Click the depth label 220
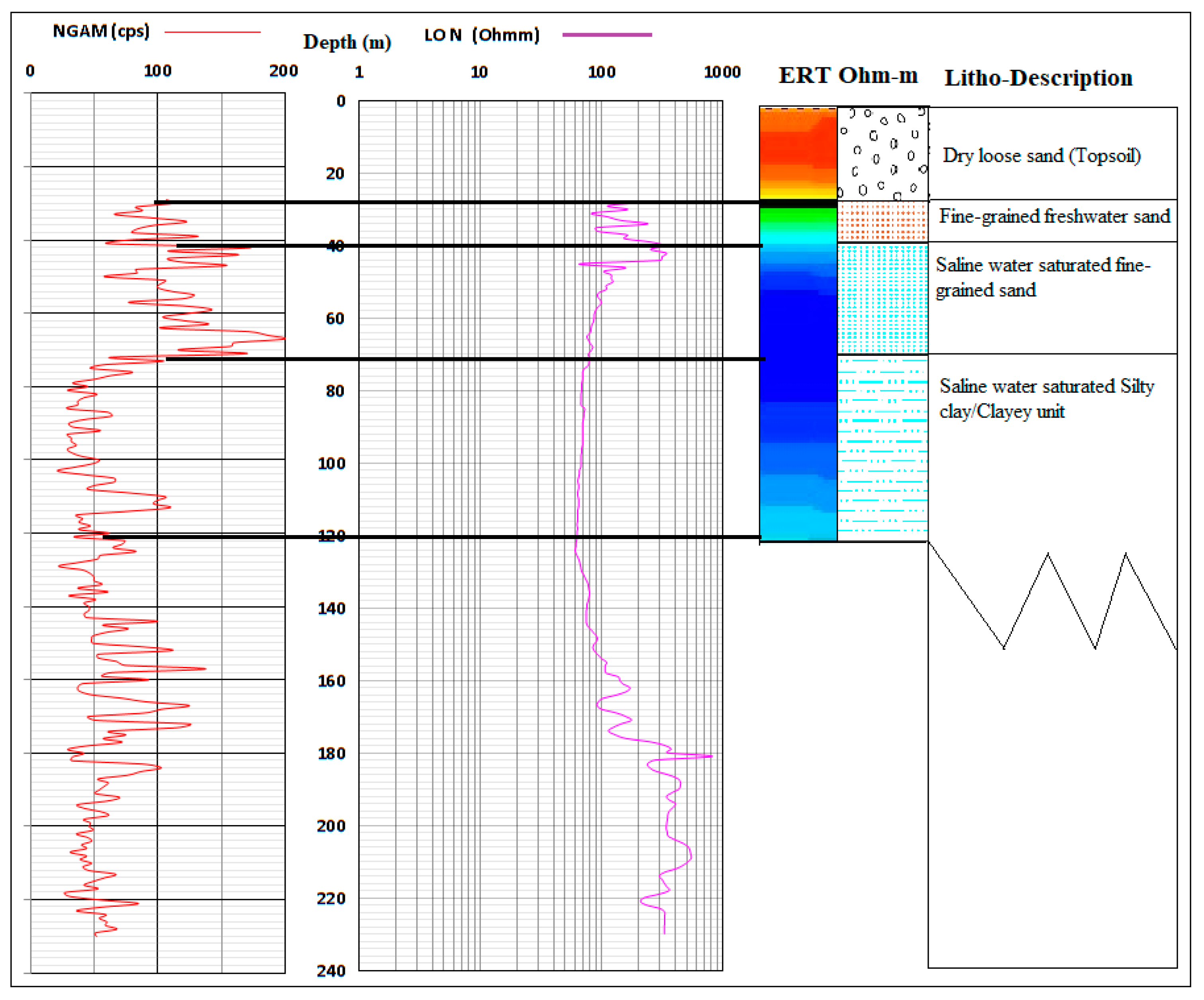1204x1000 pixels. 332,898
